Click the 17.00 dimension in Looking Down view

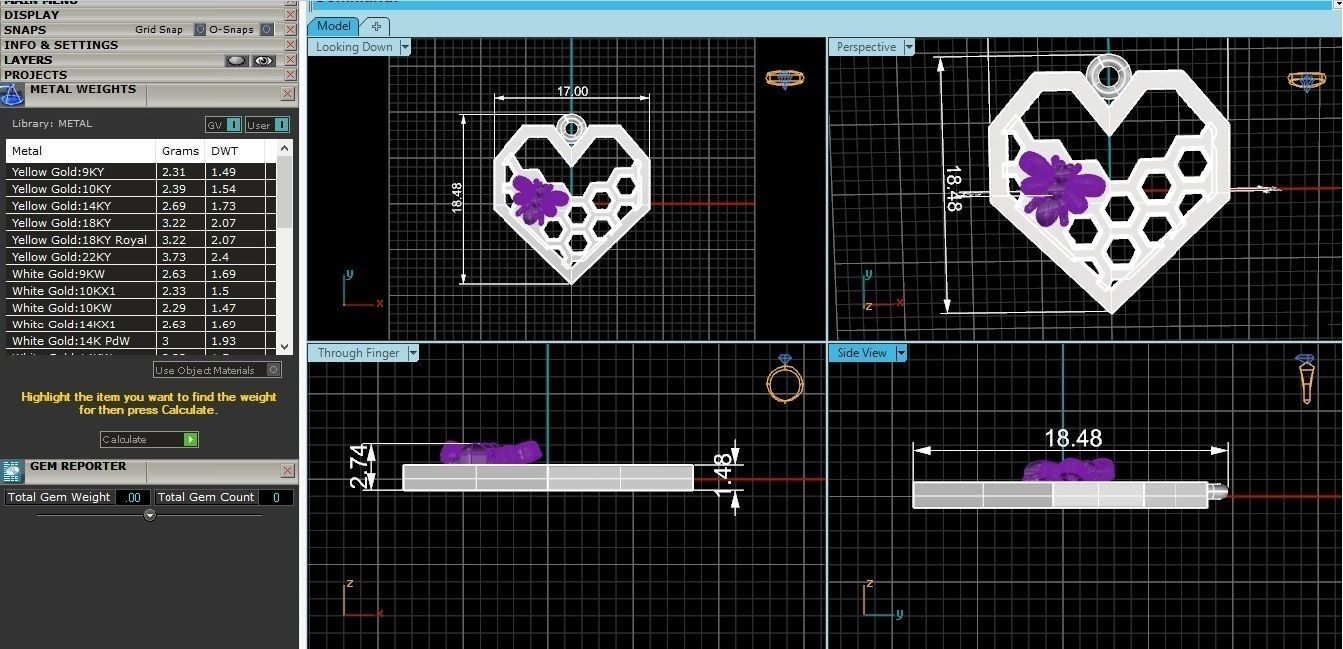click(x=572, y=91)
